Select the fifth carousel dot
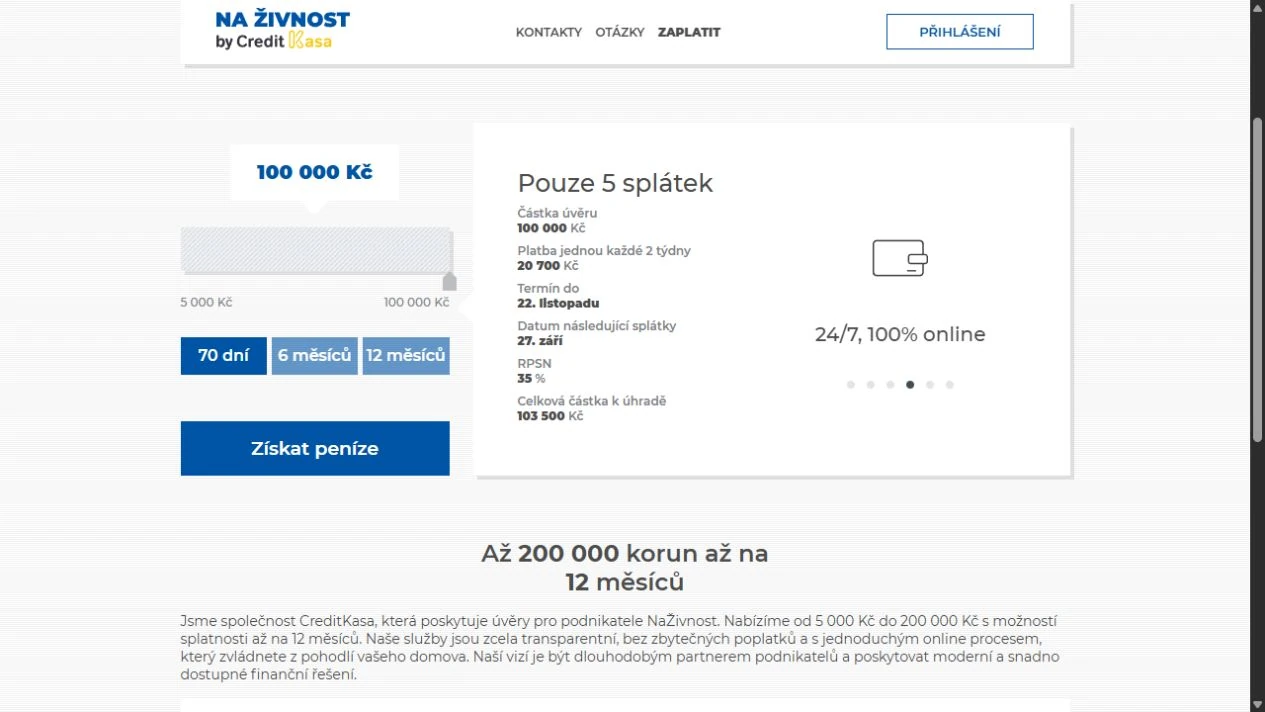This screenshot has height=712, width=1265. pos(930,385)
